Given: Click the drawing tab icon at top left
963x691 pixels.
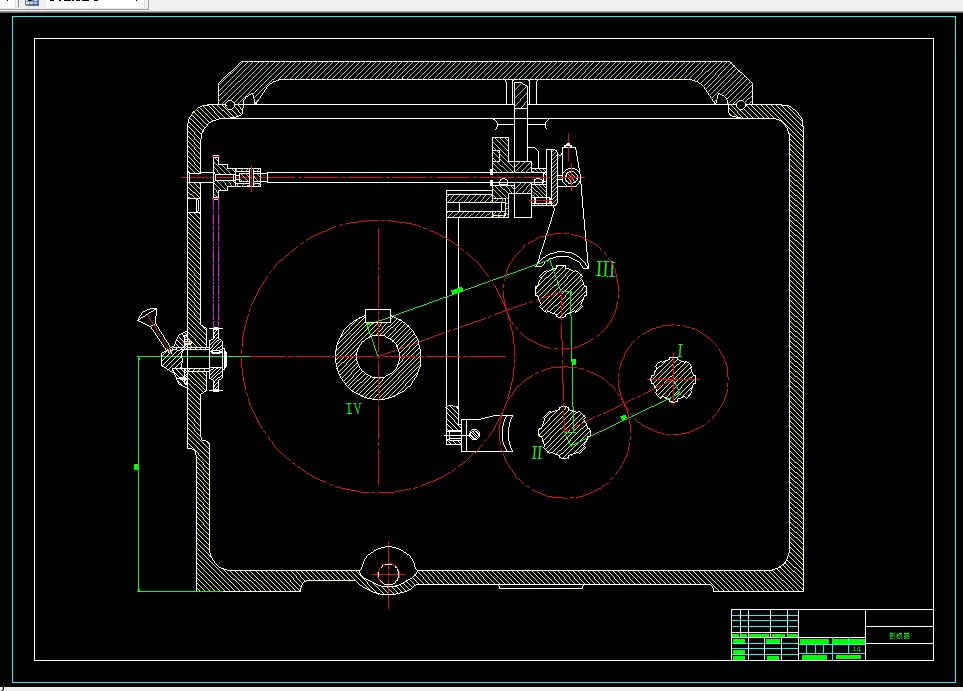Looking at the screenshot, I should [31, 2].
